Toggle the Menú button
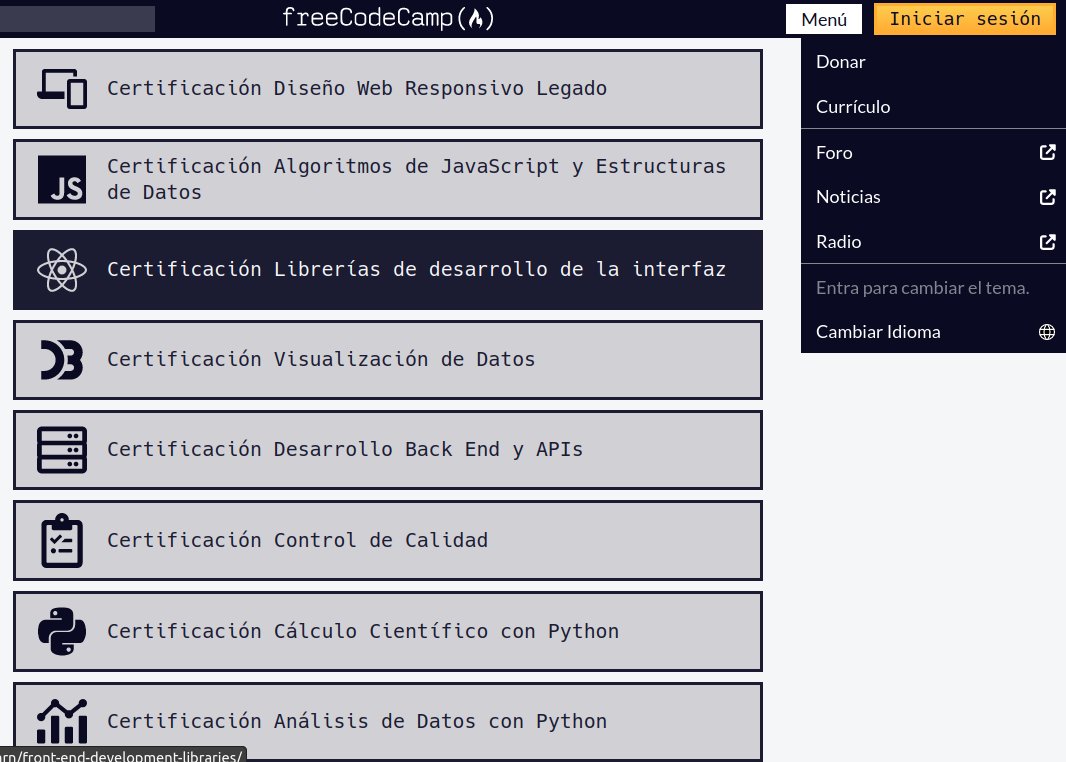Screen dimensions: 1066x762 pos(824,19)
